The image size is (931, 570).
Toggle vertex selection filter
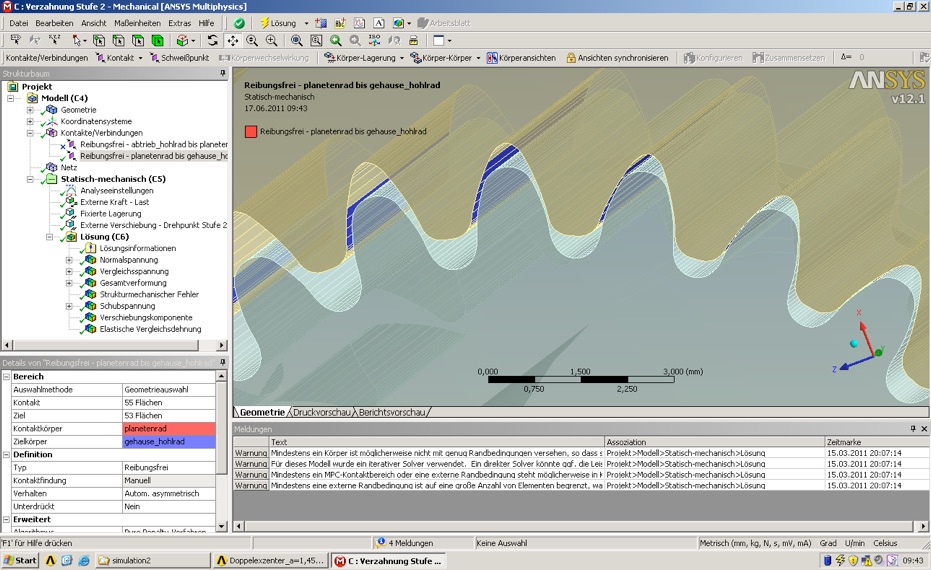click(x=99, y=40)
